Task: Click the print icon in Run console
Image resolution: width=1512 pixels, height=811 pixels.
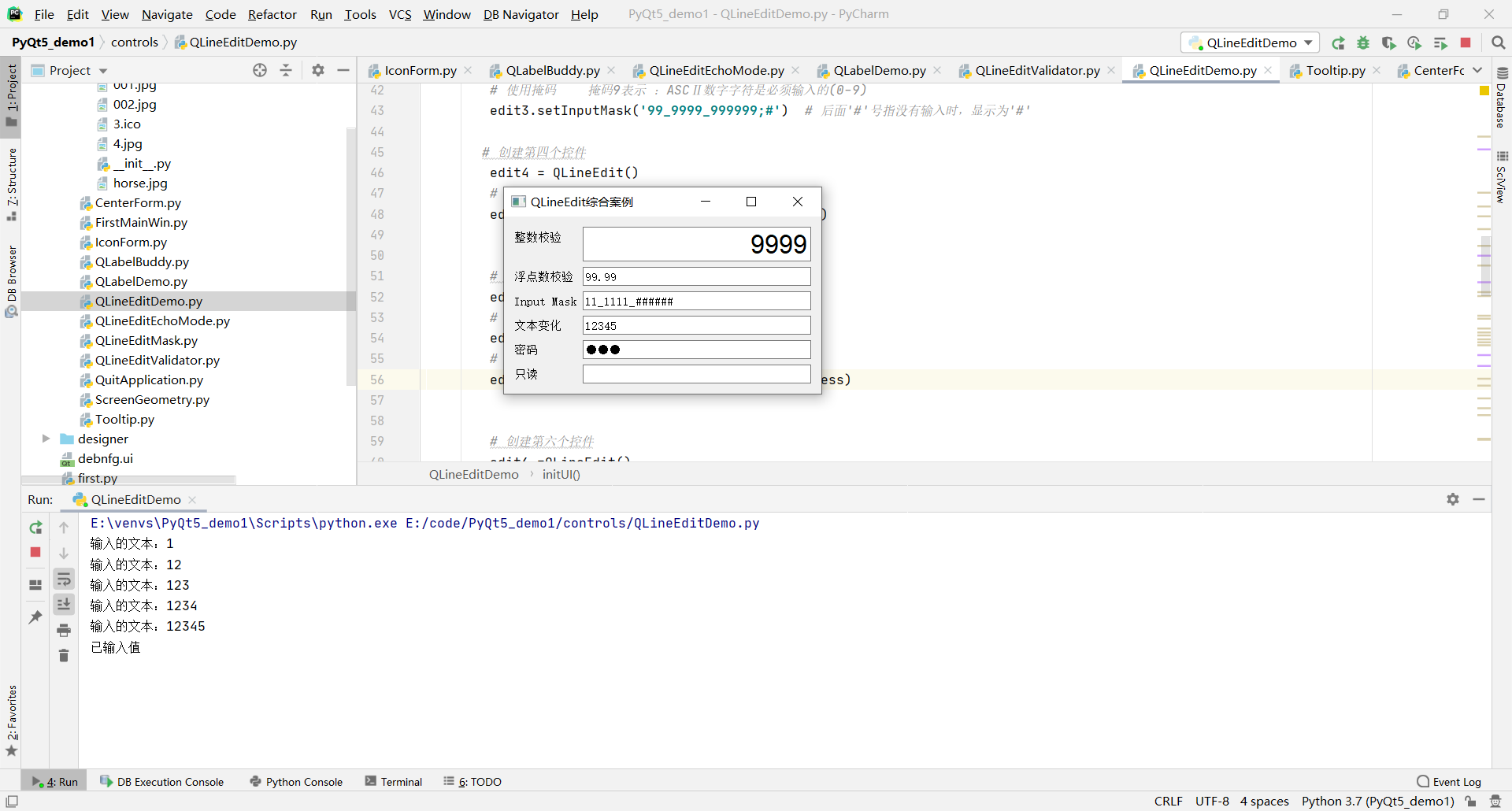Action: point(64,630)
